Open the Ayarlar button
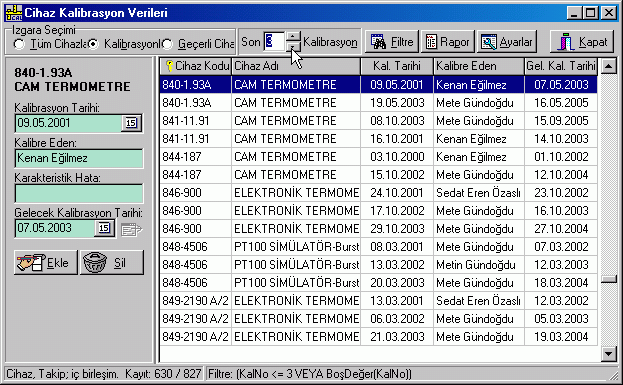This screenshot has width=623, height=385. pyautogui.click(x=507, y=42)
